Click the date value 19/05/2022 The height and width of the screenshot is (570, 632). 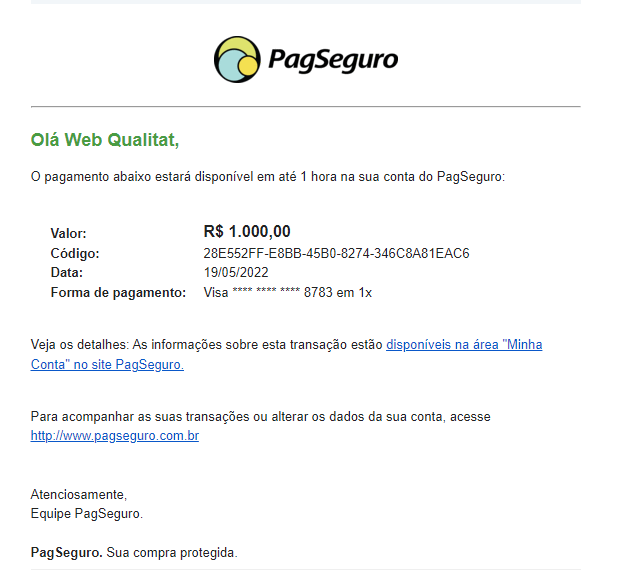[236, 273]
